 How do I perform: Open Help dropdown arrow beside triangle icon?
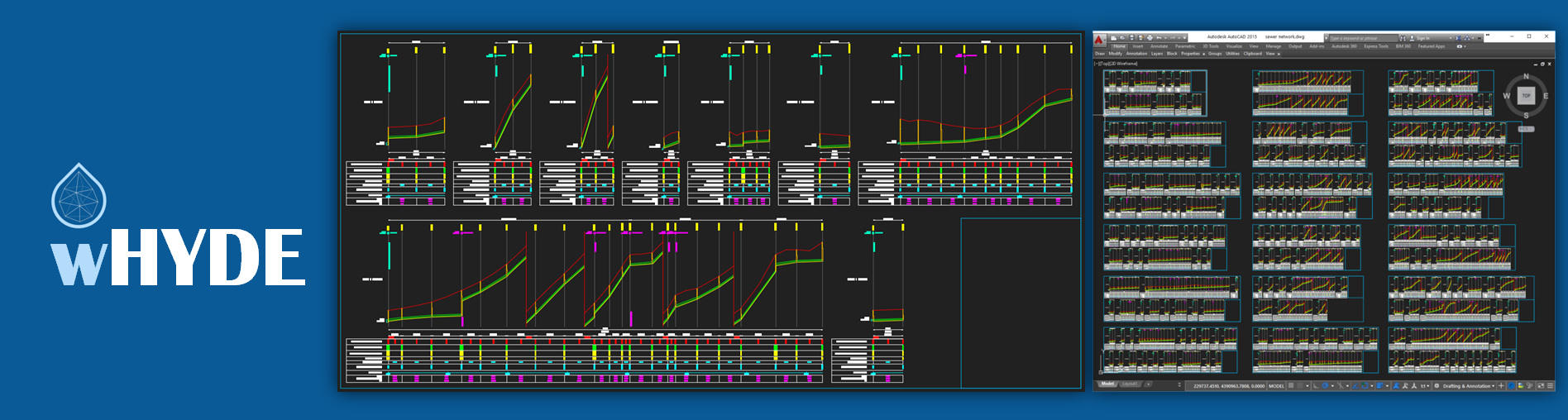[x=1473, y=38]
